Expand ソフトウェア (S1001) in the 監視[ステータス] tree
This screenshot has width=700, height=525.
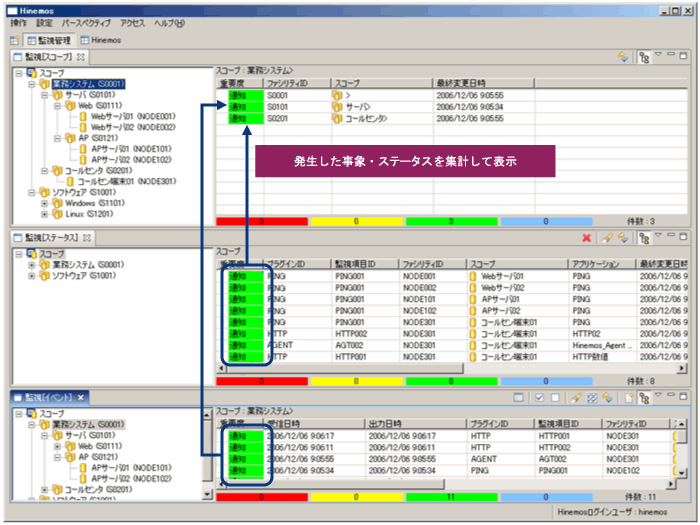pos(31,276)
